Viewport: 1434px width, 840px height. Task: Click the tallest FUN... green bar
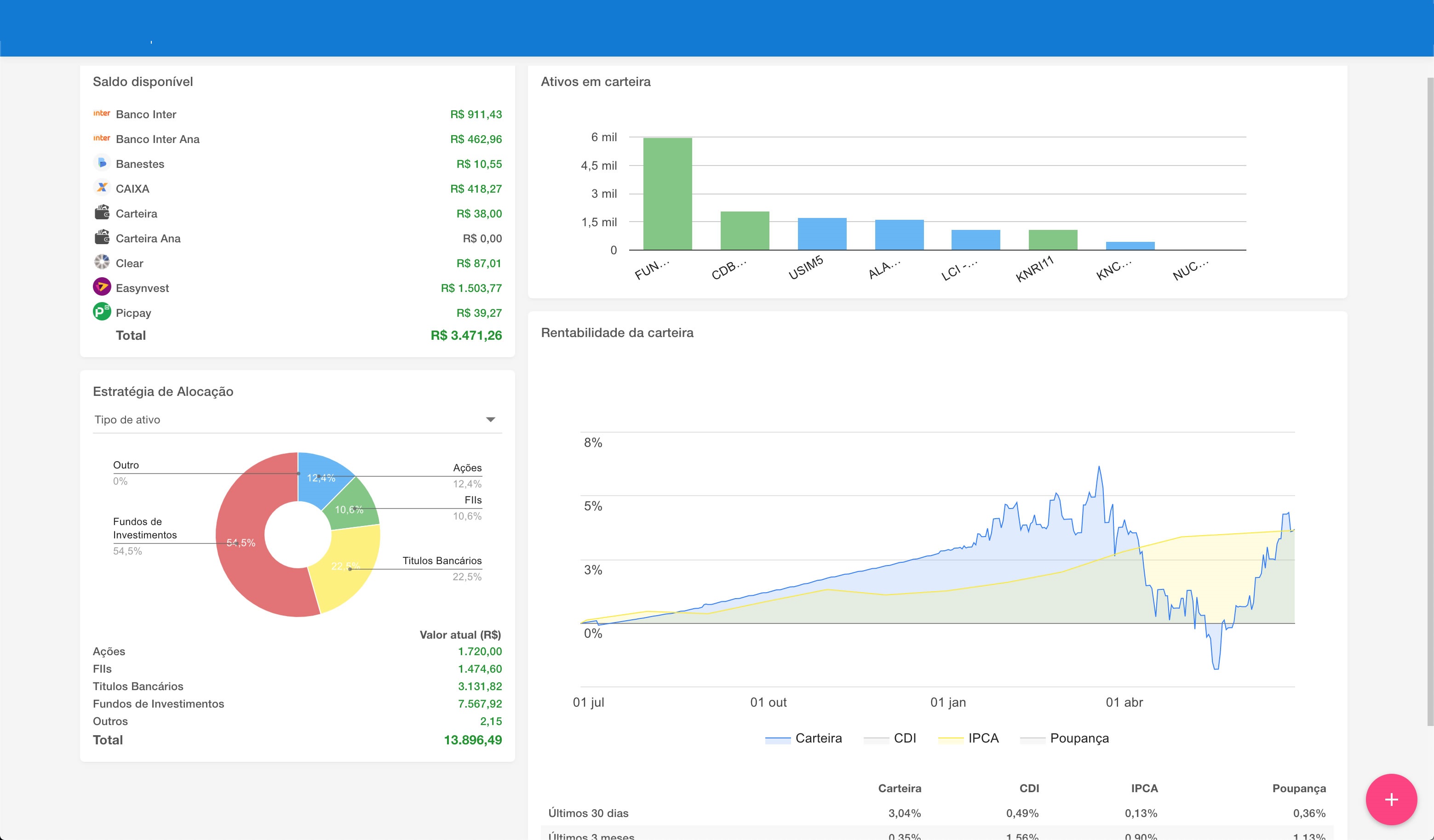pos(667,194)
